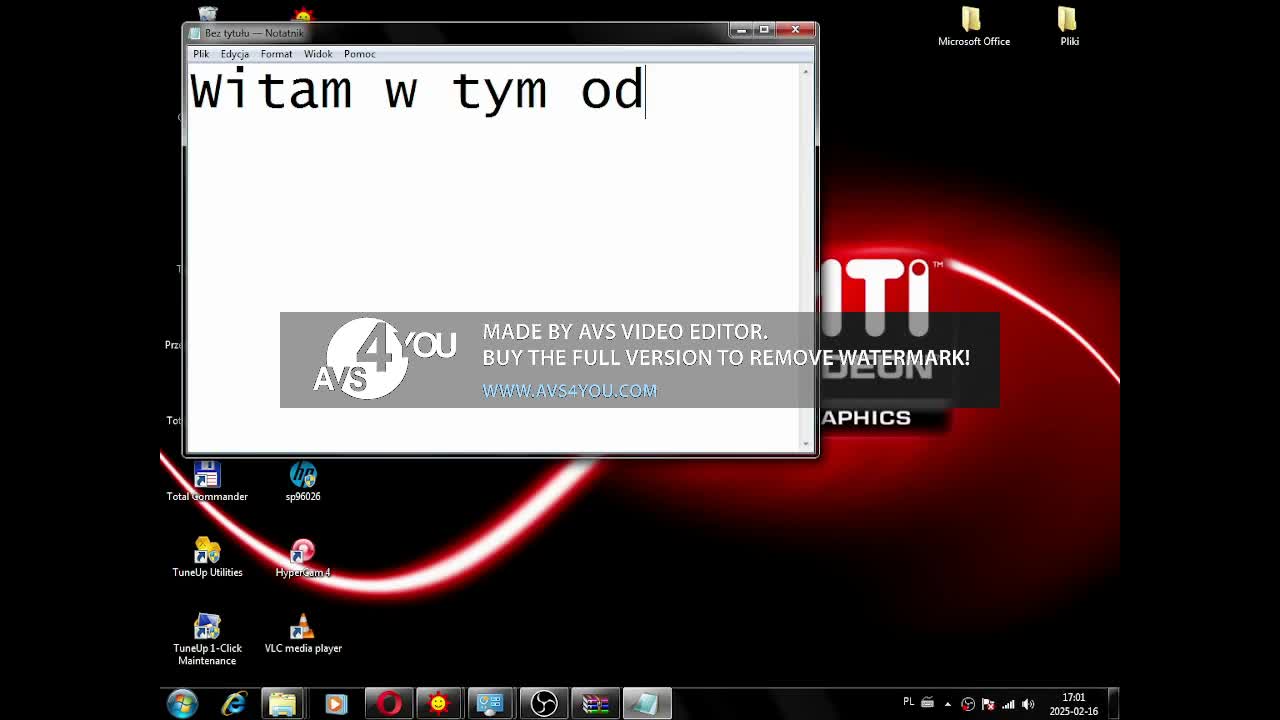Launch Internet Explorer from taskbar
The height and width of the screenshot is (720, 1280).
234,704
